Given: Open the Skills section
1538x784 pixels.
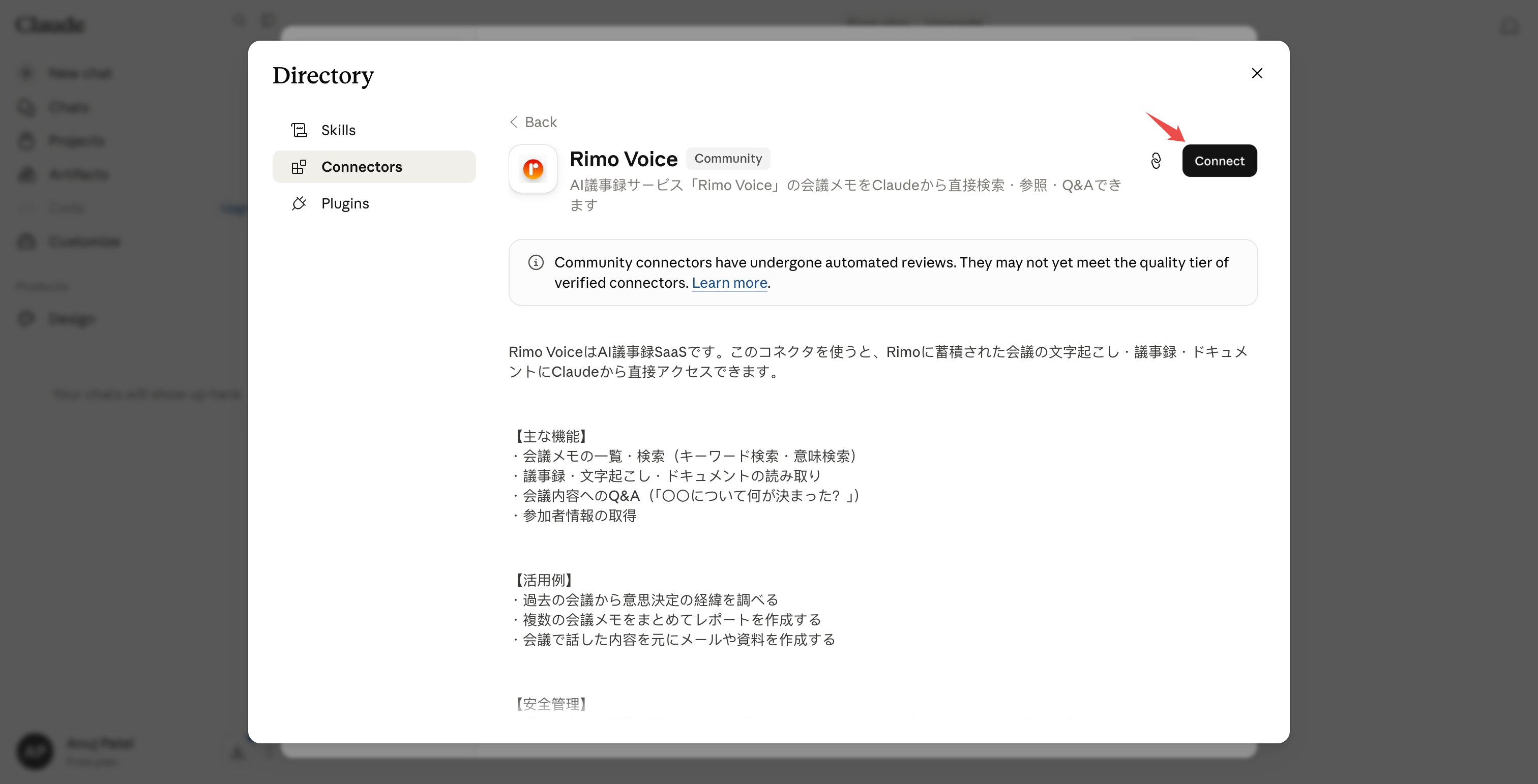Looking at the screenshot, I should [374, 130].
